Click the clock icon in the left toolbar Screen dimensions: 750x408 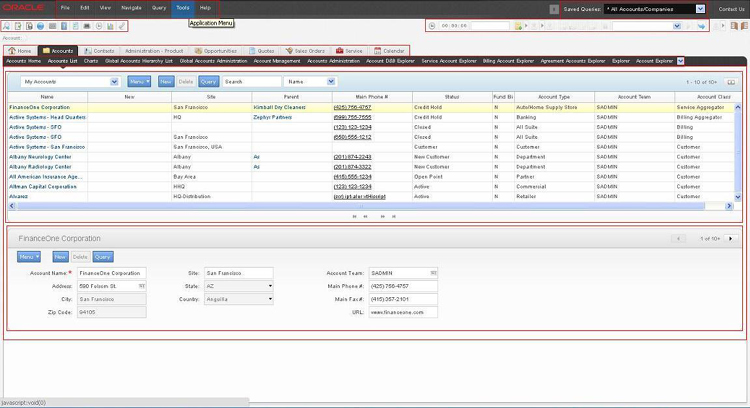[x=99, y=26]
